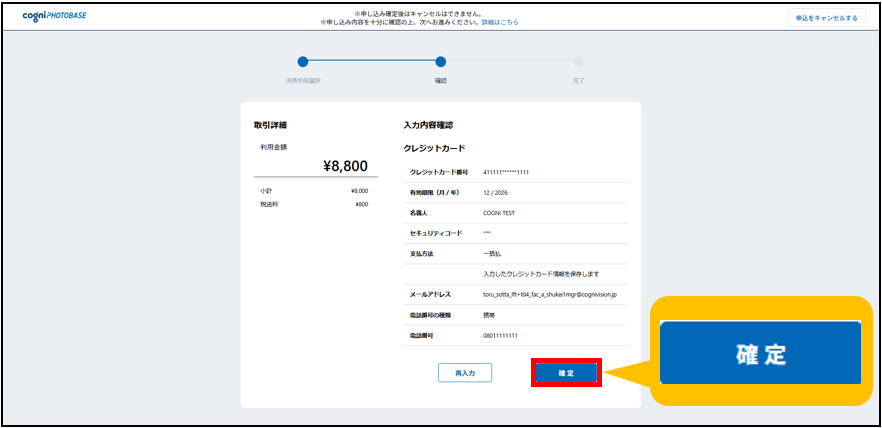882x428 pixels.
Task: Click the saved card info notice text
Action: (540, 274)
